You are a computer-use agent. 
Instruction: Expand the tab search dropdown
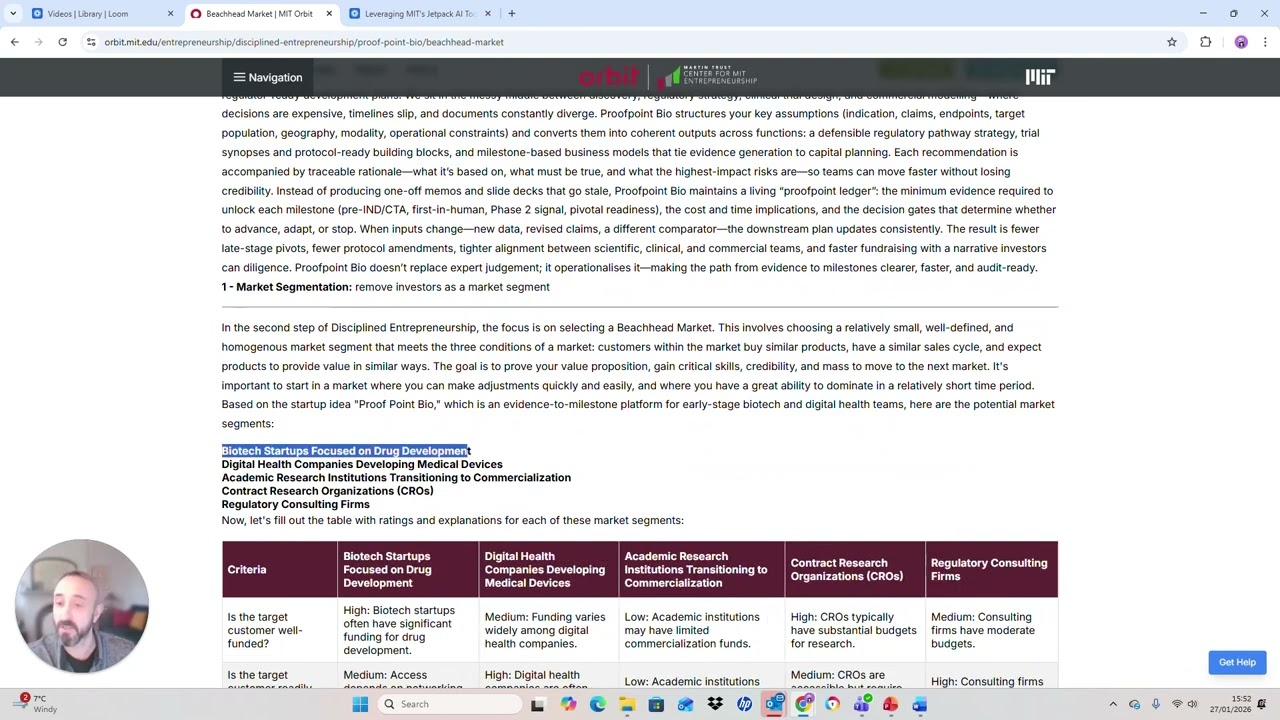point(13,14)
